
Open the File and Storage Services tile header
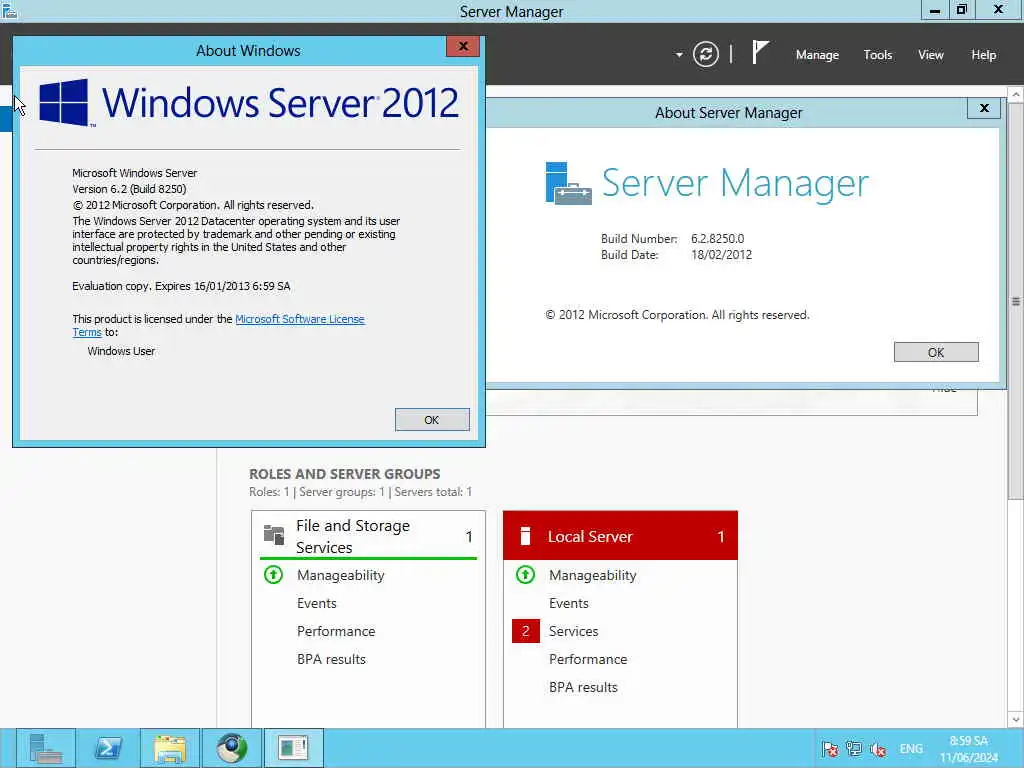[x=368, y=536]
